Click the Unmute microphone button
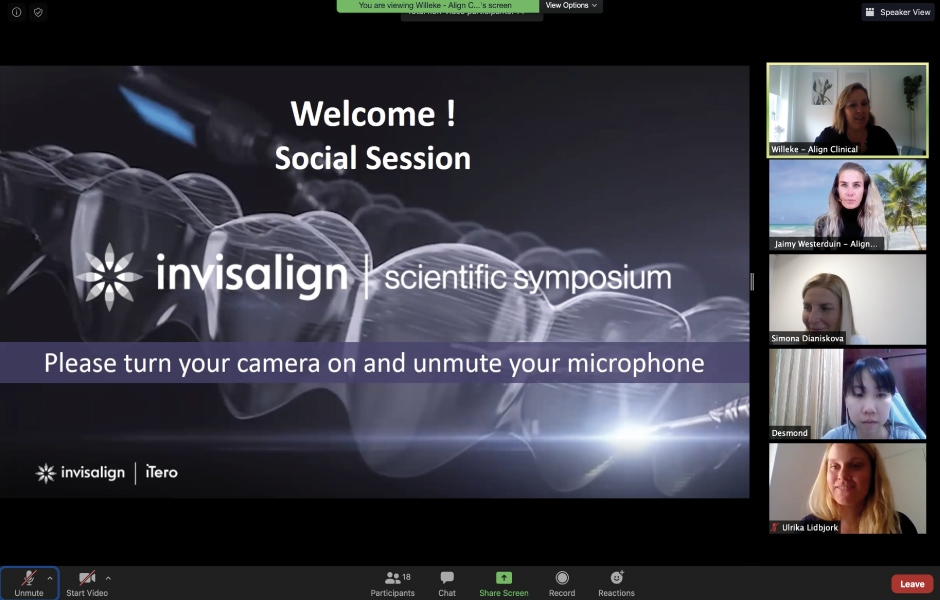This screenshot has height=600, width=940. click(x=29, y=583)
